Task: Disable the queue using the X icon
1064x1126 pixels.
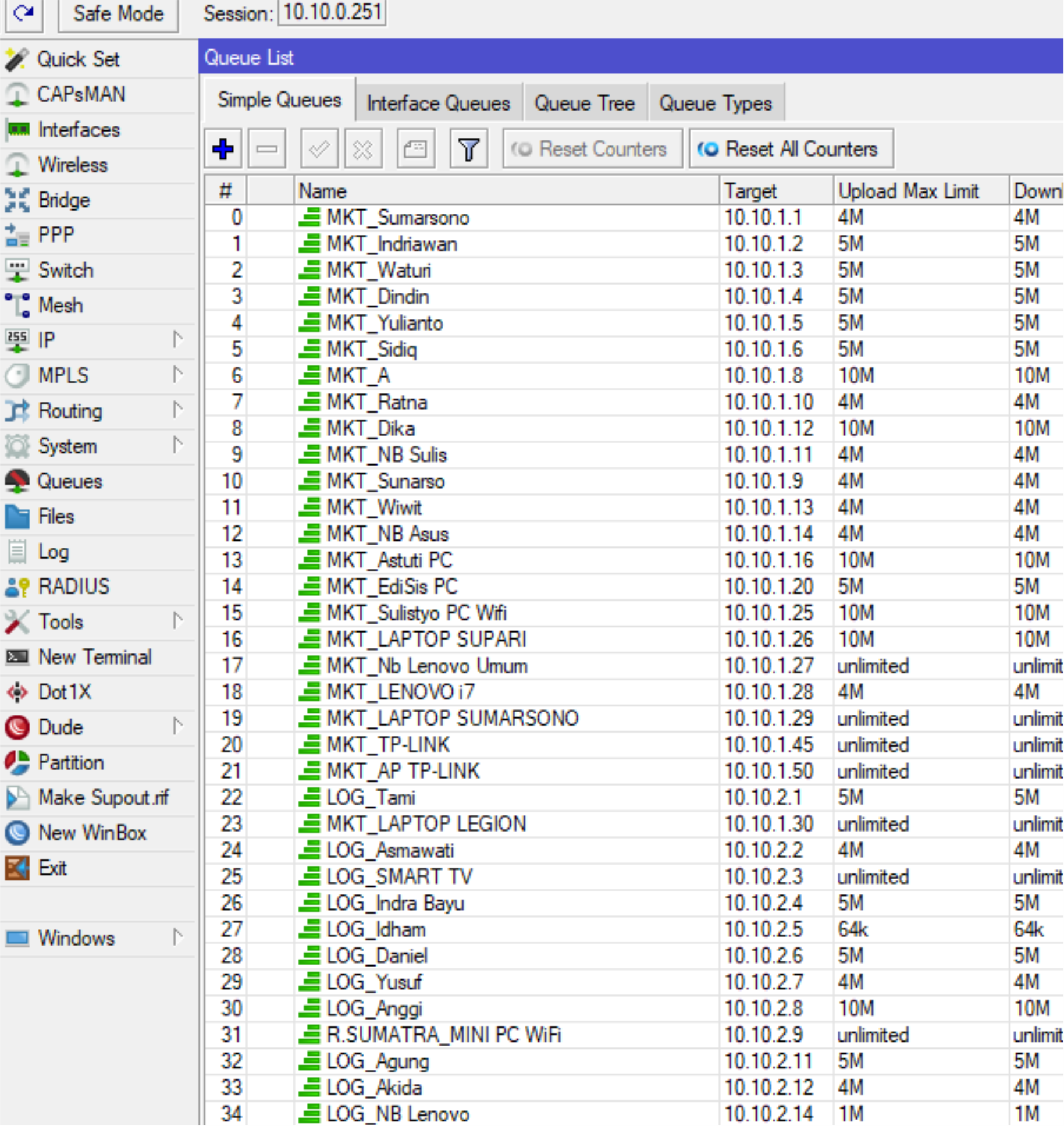Action: coord(362,149)
